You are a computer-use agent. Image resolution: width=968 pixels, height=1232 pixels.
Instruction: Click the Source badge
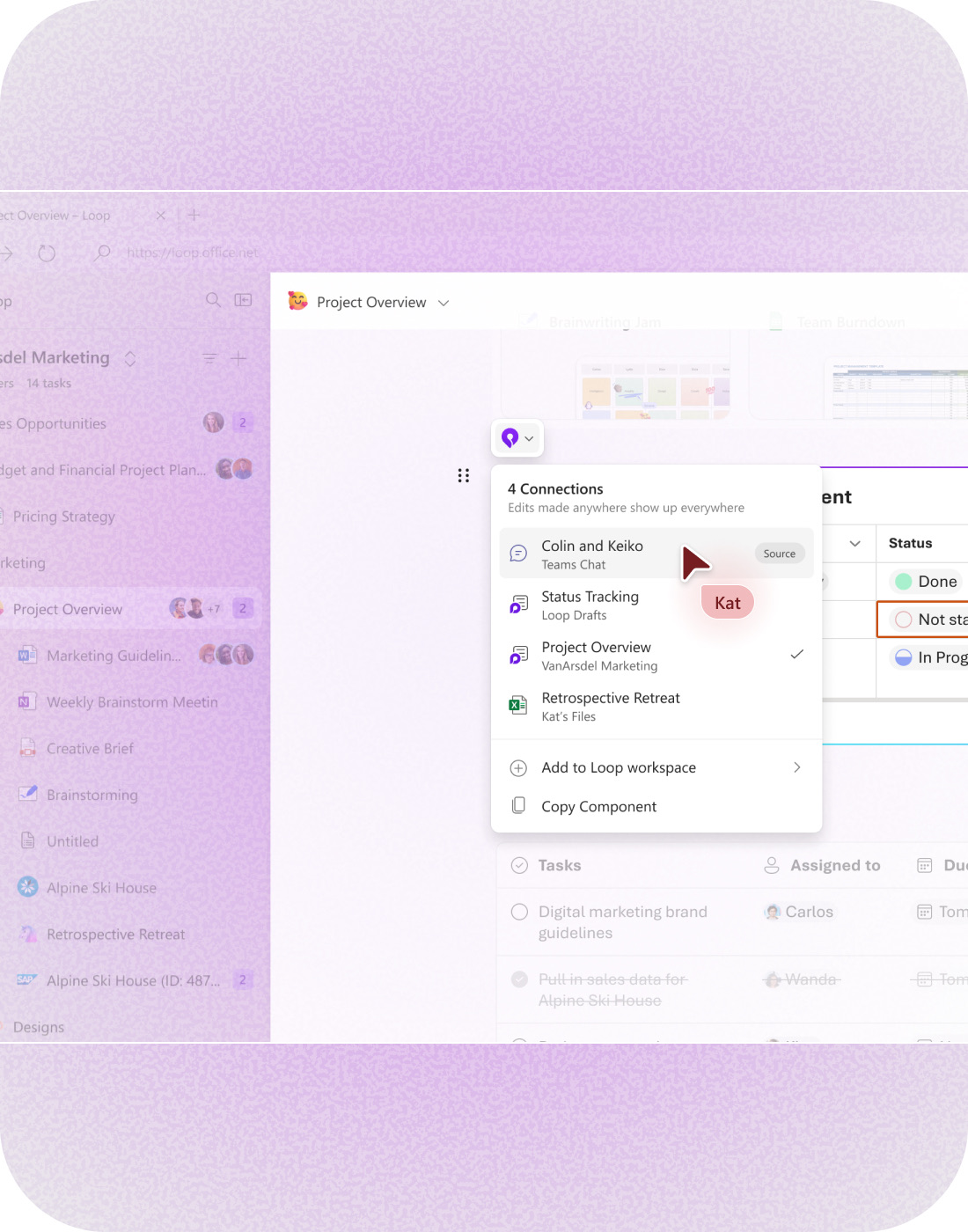pyautogui.click(x=779, y=554)
